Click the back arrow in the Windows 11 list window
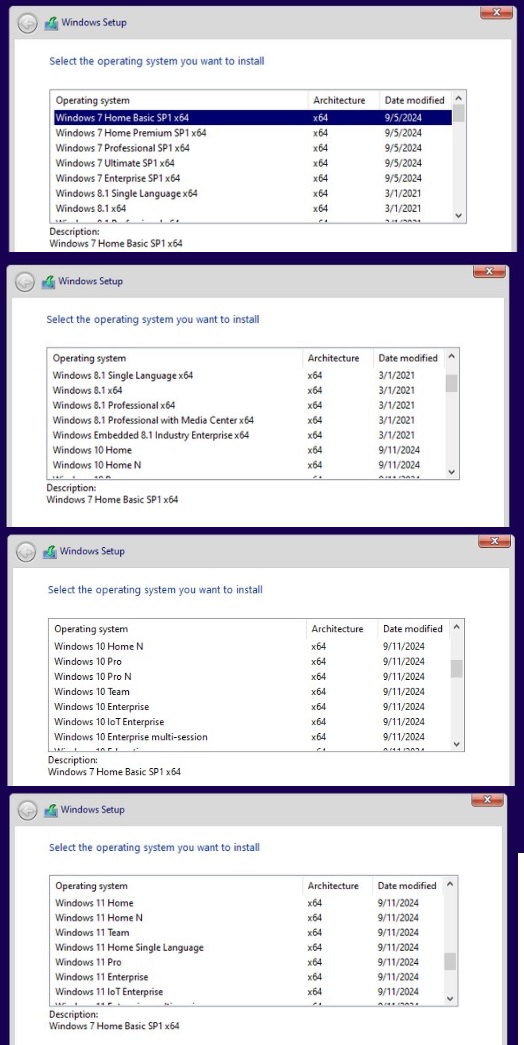 click(x=27, y=810)
